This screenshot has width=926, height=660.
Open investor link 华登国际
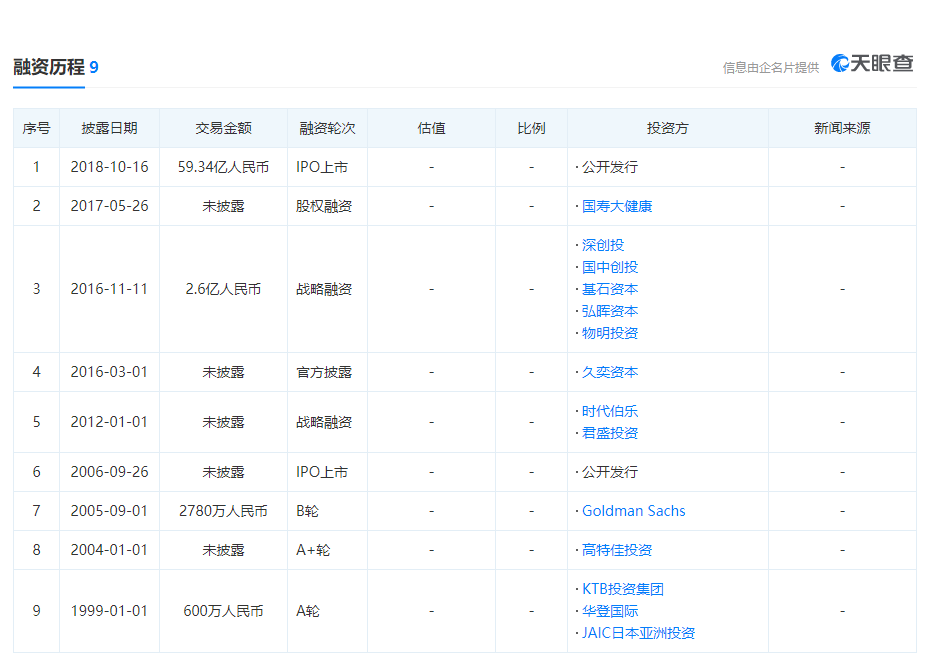pyautogui.click(x=610, y=611)
